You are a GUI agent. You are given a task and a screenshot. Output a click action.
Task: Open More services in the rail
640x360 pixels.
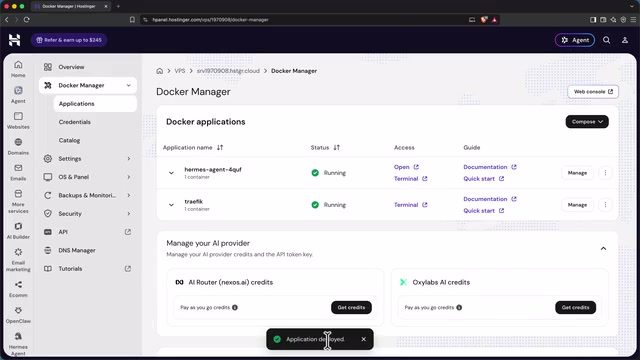click(18, 201)
